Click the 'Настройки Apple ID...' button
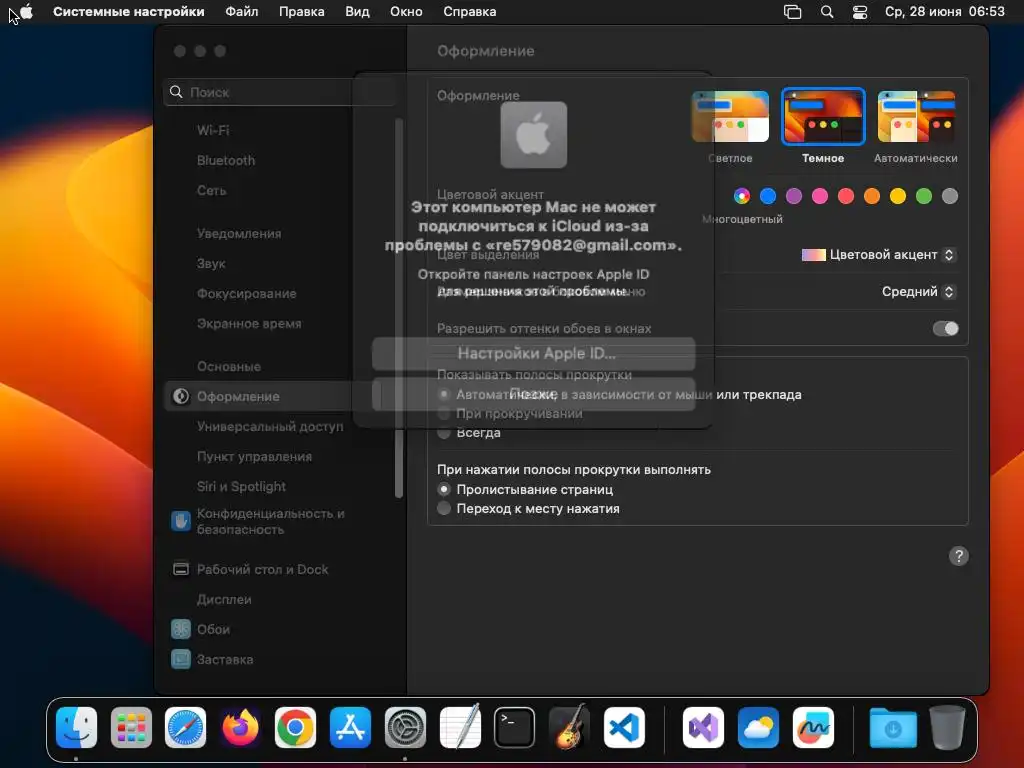 tap(534, 354)
